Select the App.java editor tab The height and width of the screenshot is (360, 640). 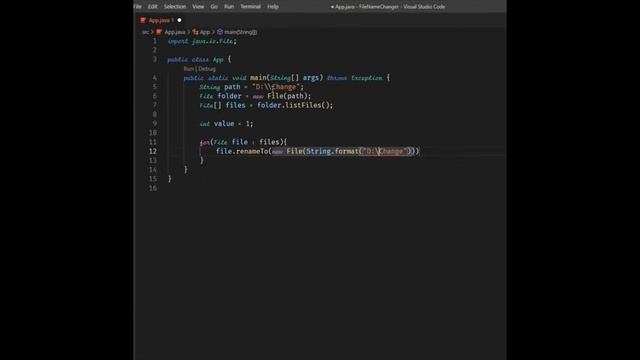click(160, 20)
